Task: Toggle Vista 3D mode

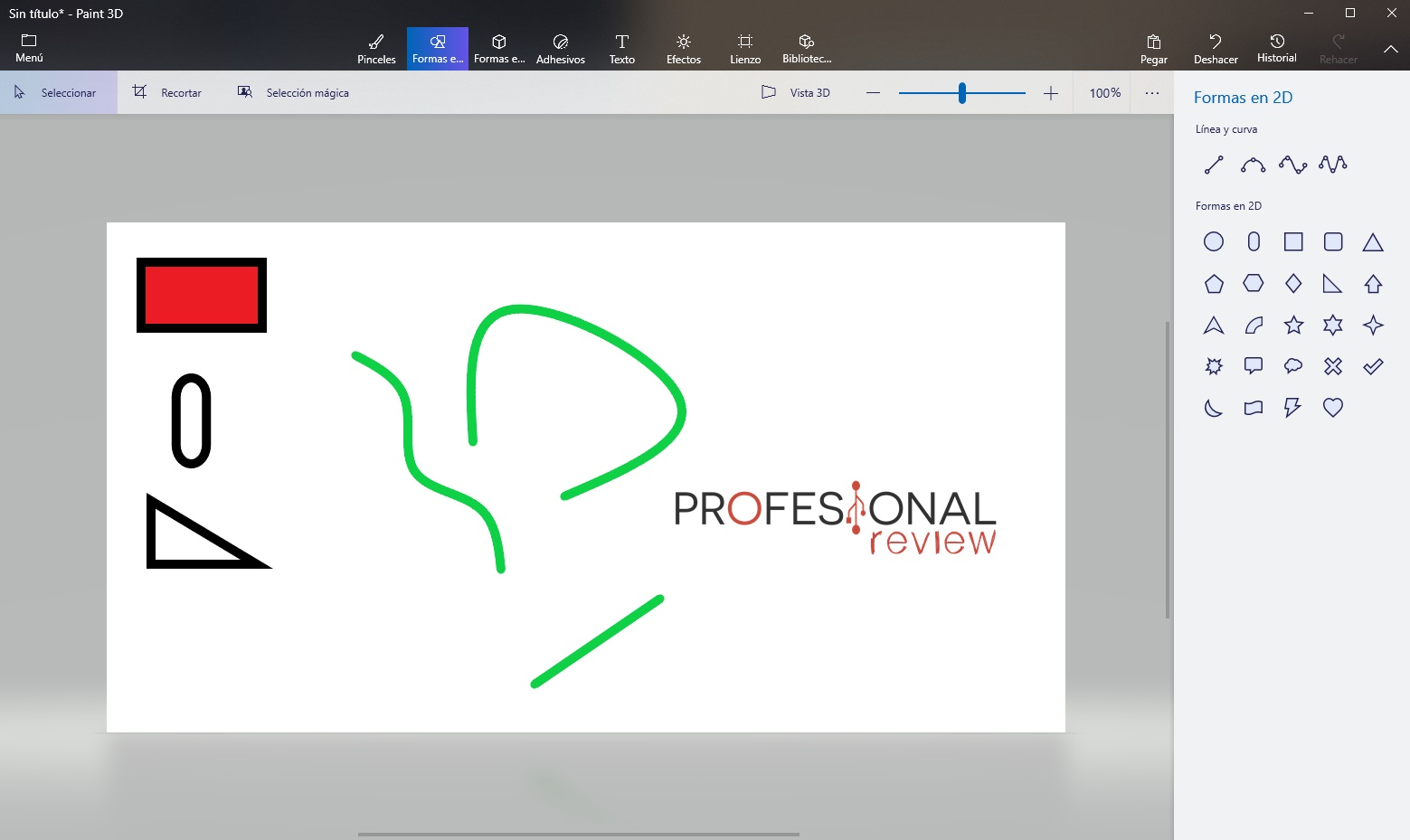Action: (796, 91)
